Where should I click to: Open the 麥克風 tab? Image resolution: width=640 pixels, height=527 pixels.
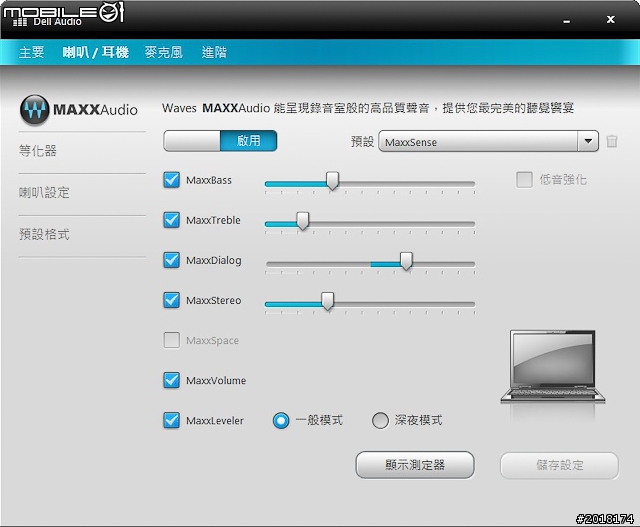[x=164, y=52]
